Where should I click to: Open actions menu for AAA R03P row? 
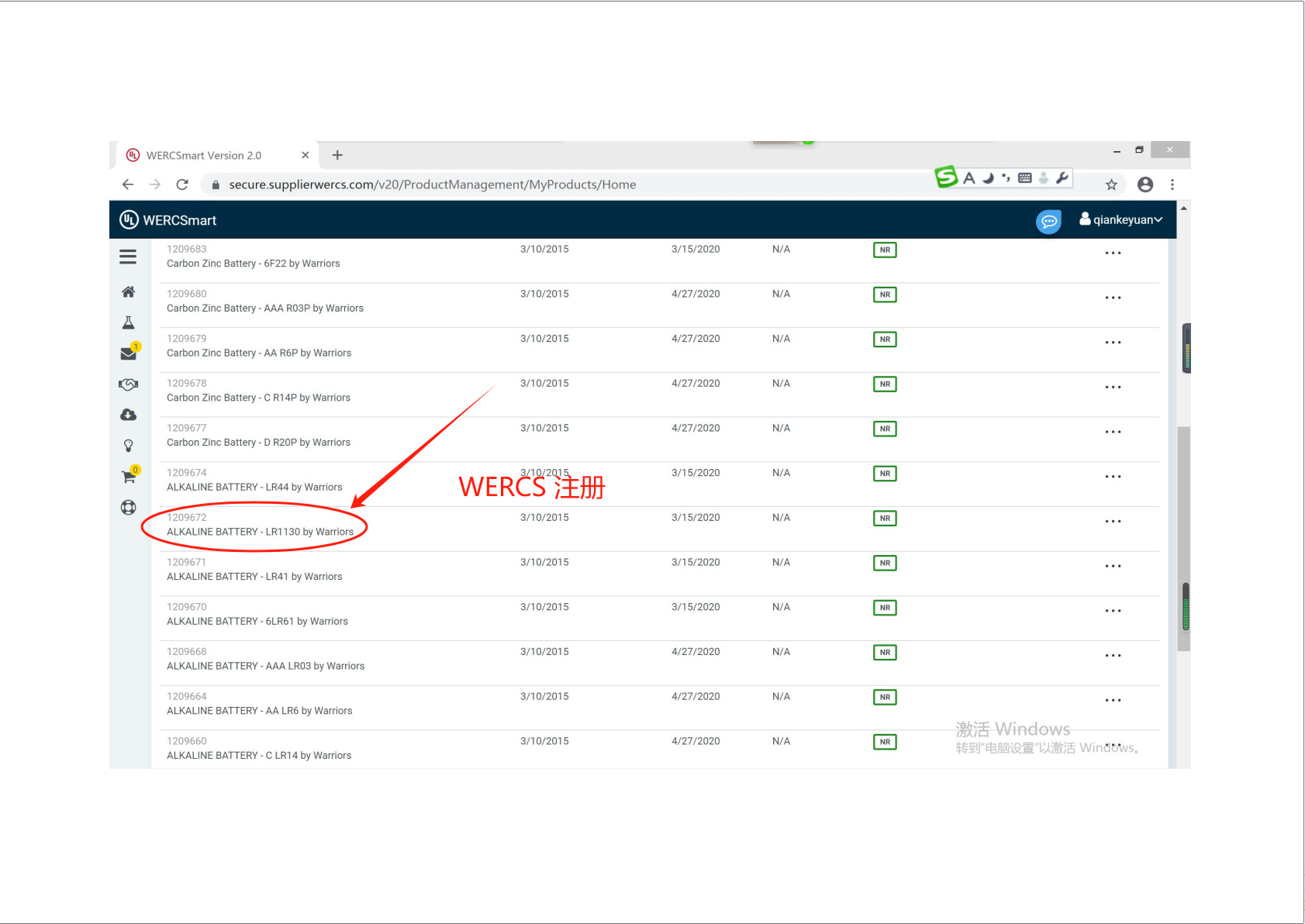[1113, 298]
